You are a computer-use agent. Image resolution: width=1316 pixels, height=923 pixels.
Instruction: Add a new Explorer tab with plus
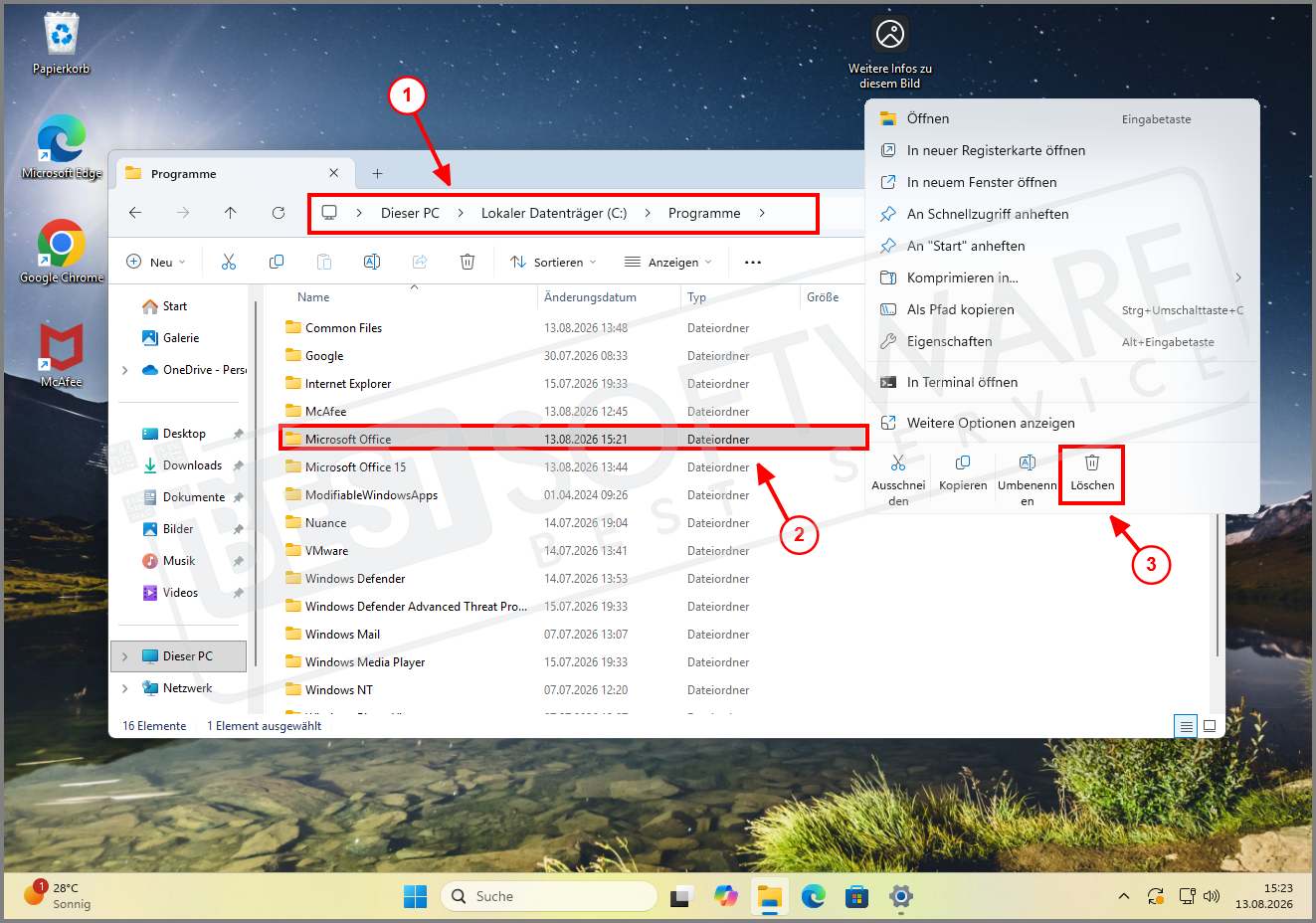(x=377, y=173)
